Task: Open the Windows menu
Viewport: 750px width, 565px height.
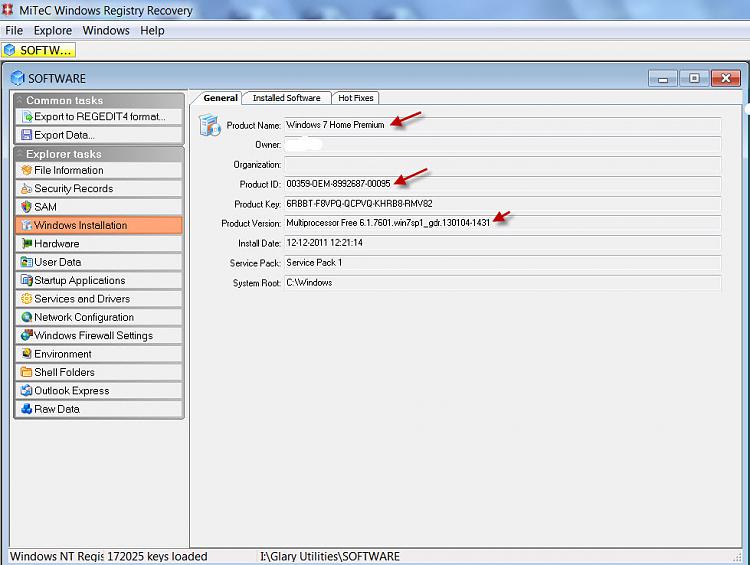Action: (x=106, y=31)
